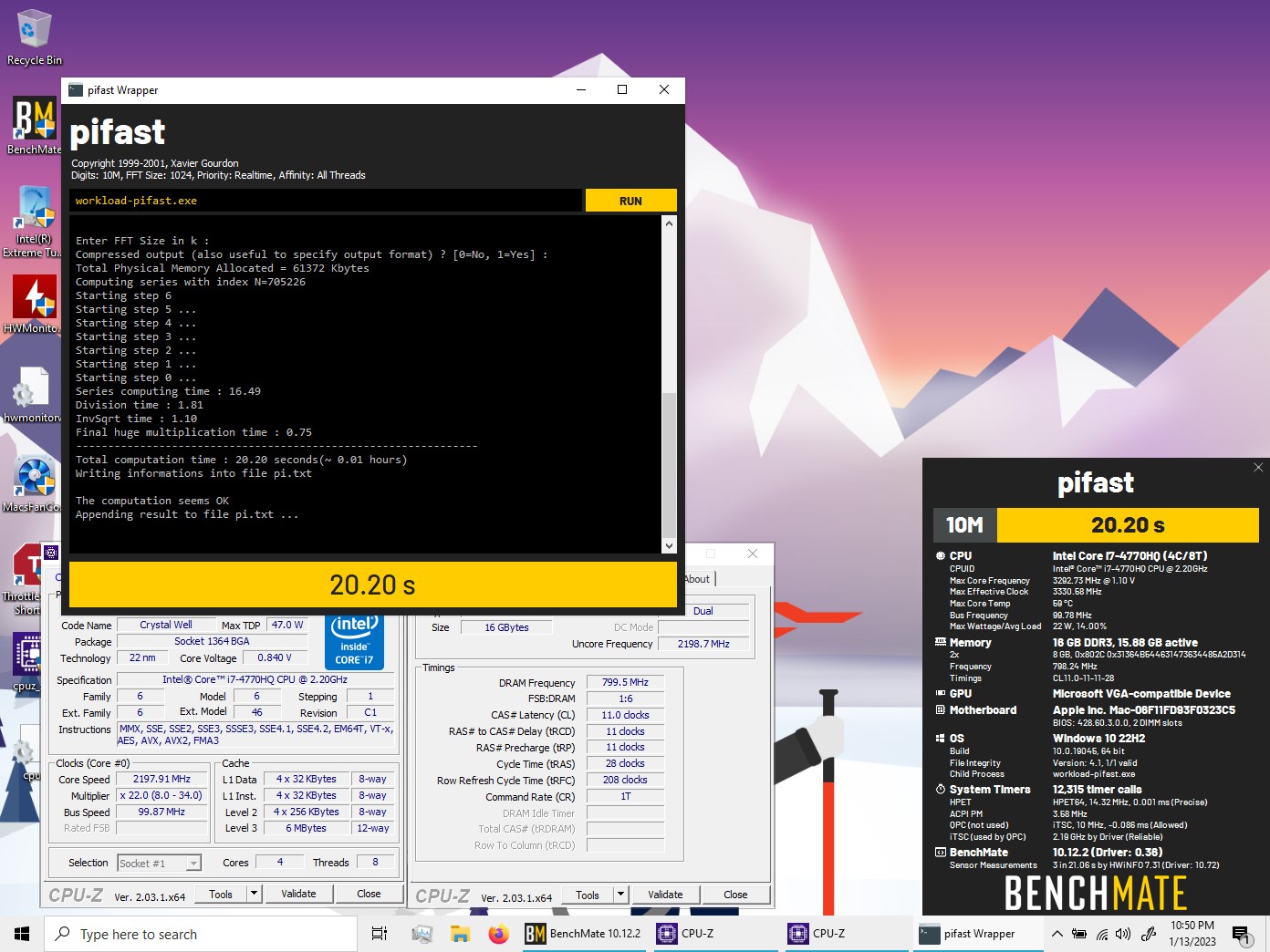Click the Code Name value Crystal Well
Image resolution: width=1270 pixels, height=952 pixels.
(166, 625)
